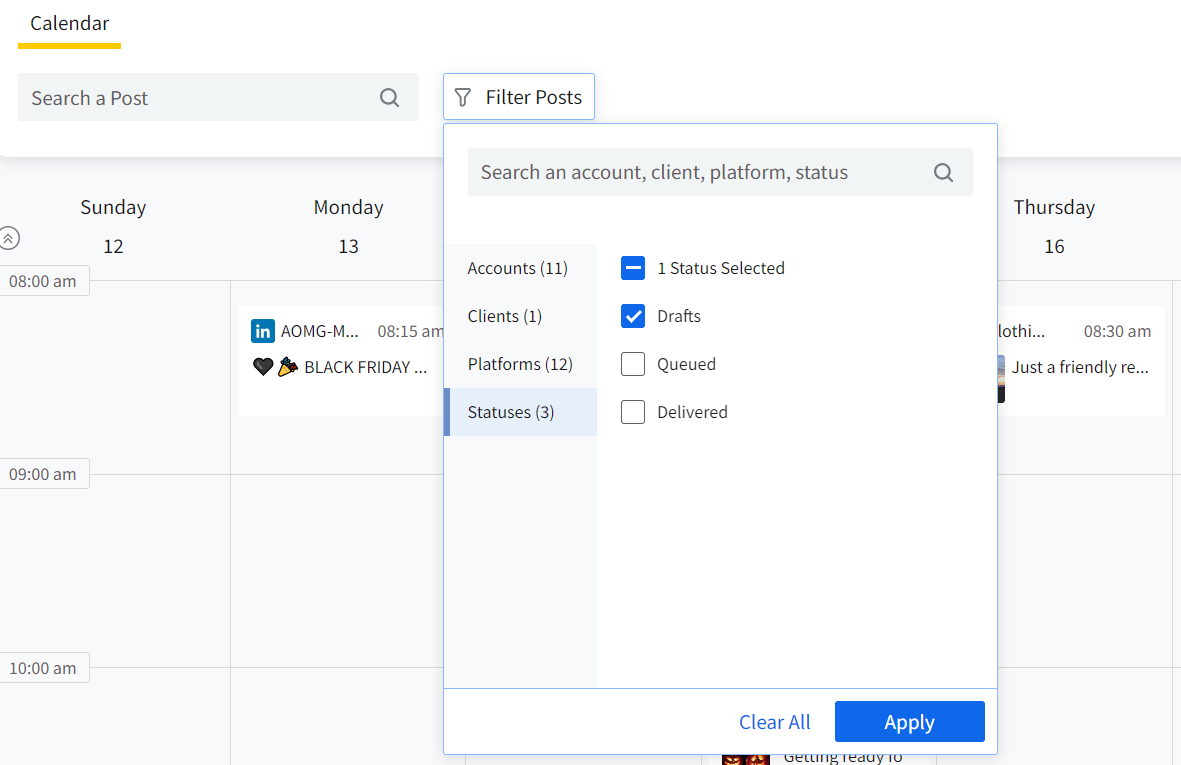Enable the Queued status checkbox
The image size is (1181, 765).
[x=633, y=364]
